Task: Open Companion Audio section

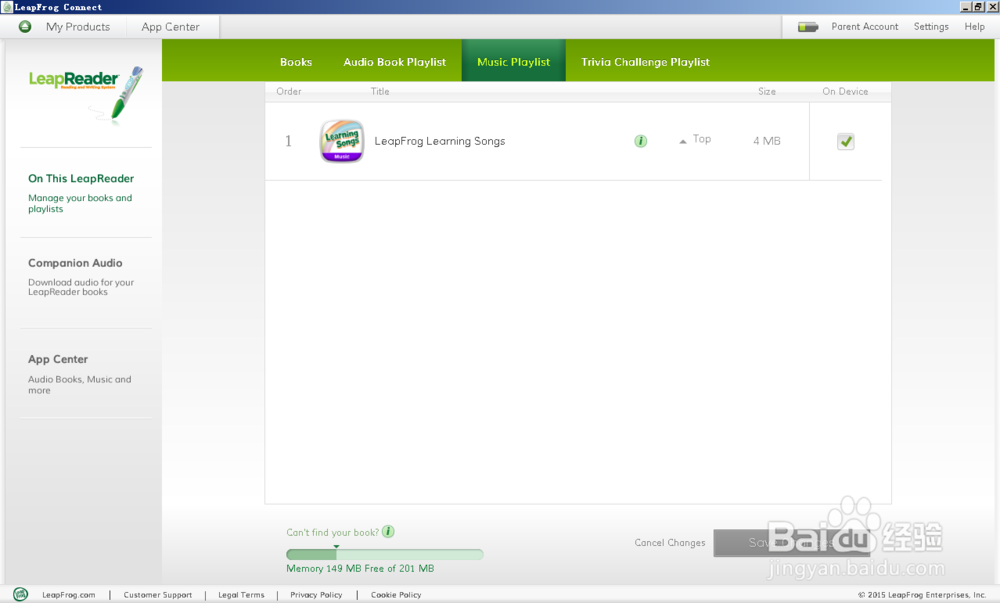Action: coord(75,263)
